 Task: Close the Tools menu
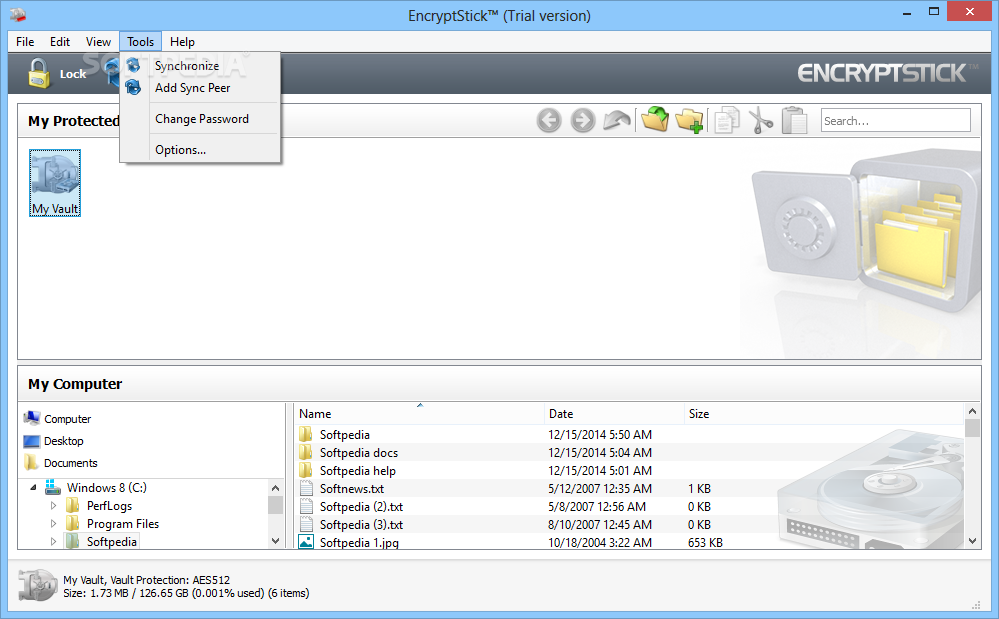click(140, 41)
